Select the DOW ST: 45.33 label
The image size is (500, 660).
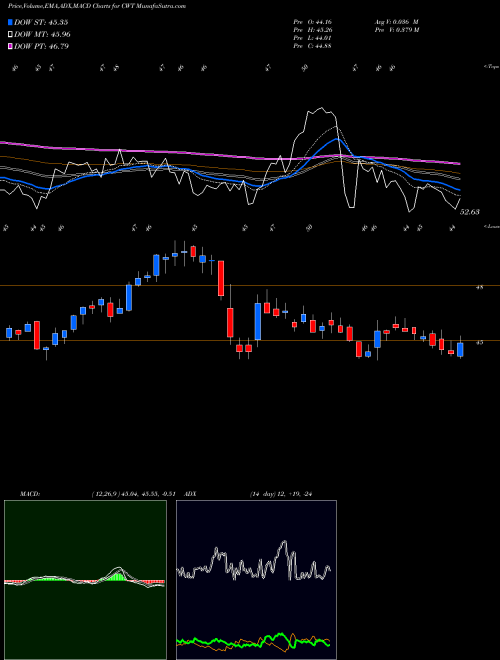pyautogui.click(x=41, y=22)
